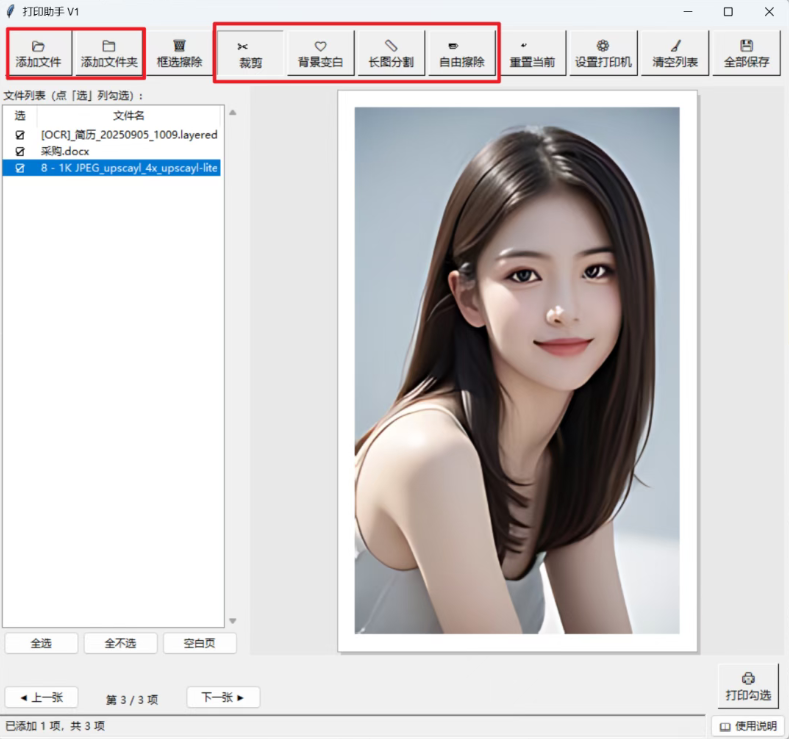789x739 pixels.
Task: Click the 全选 select all button
Action: [x=41, y=643]
